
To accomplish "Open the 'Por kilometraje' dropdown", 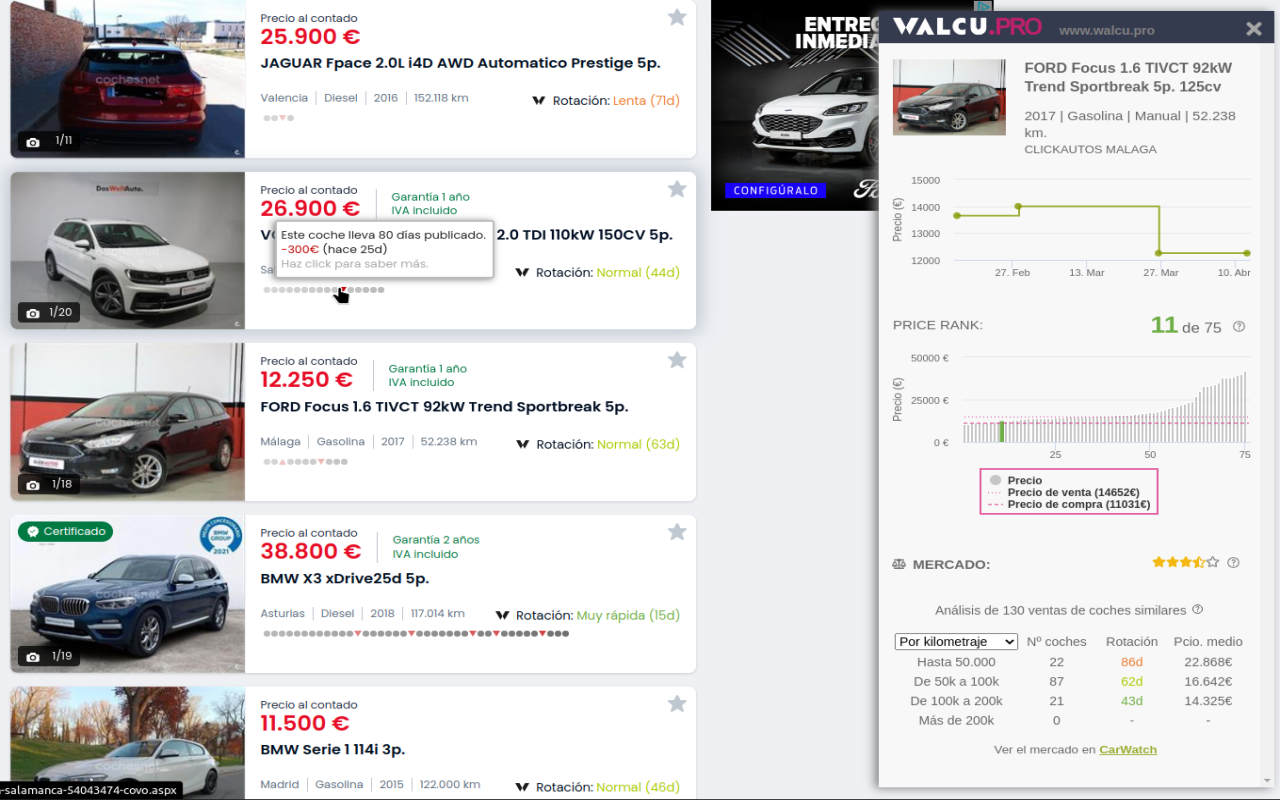I will point(956,642).
